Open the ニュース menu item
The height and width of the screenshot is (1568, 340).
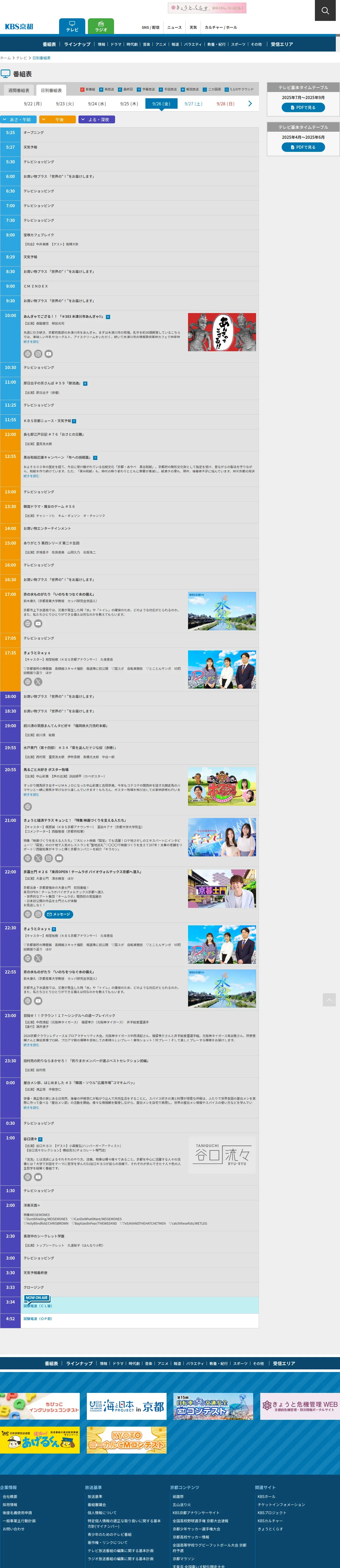coord(174,27)
